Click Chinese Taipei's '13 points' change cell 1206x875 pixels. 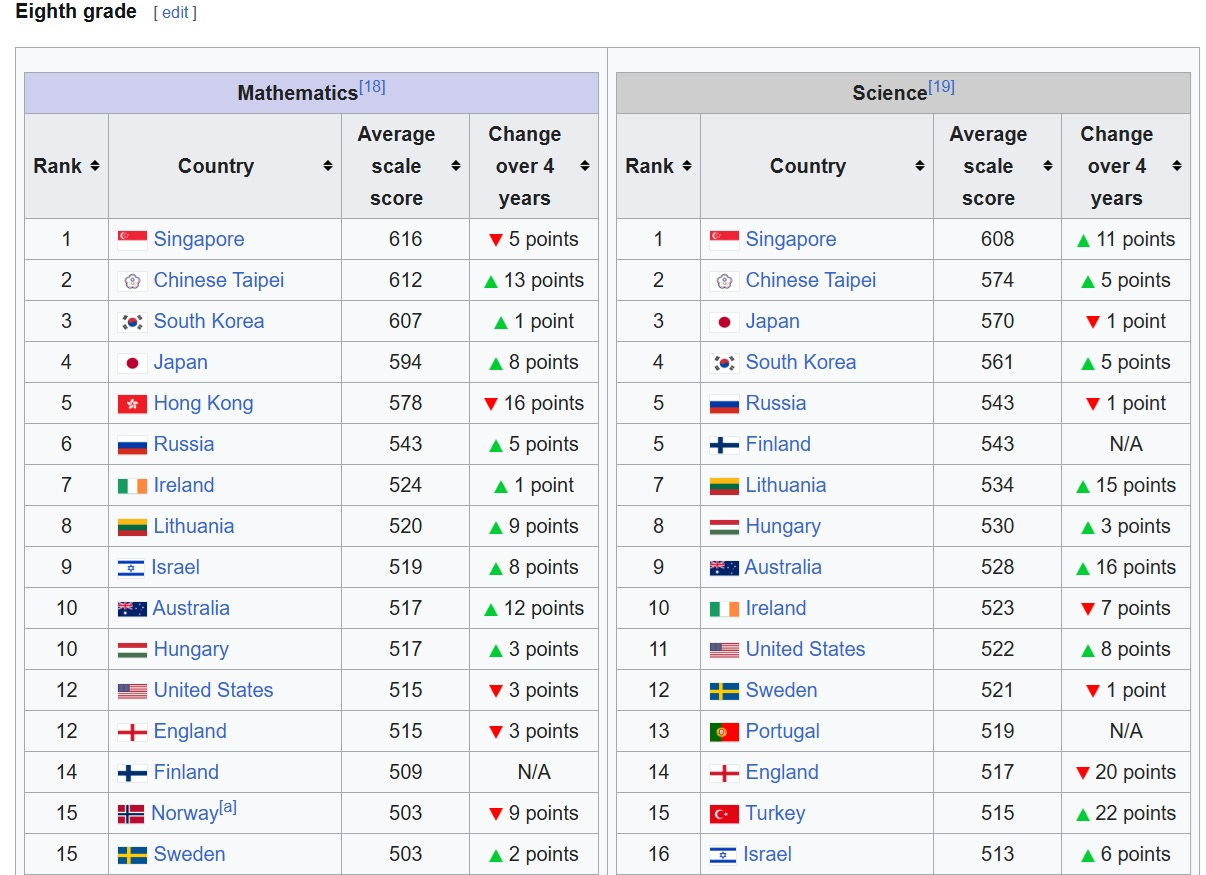[x=534, y=280]
